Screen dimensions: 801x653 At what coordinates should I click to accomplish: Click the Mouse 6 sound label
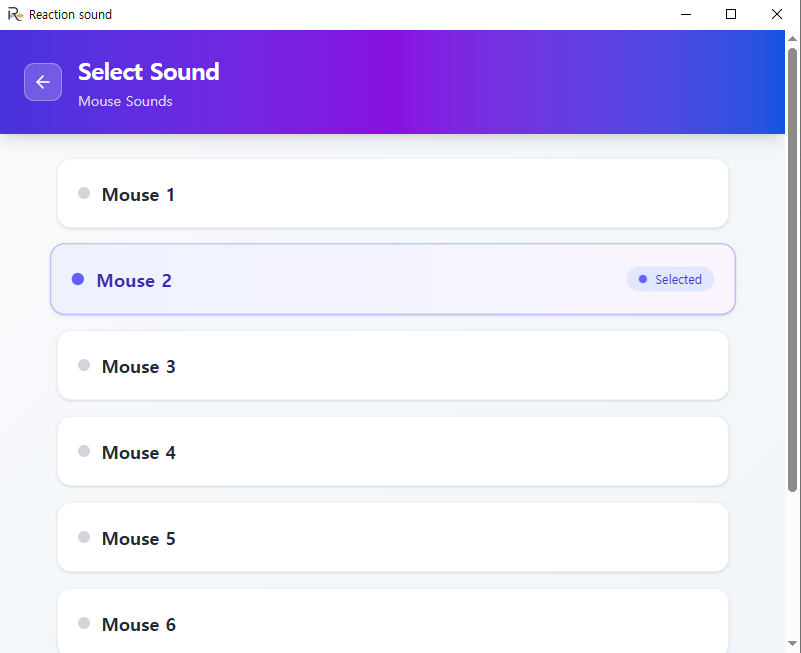pos(138,625)
